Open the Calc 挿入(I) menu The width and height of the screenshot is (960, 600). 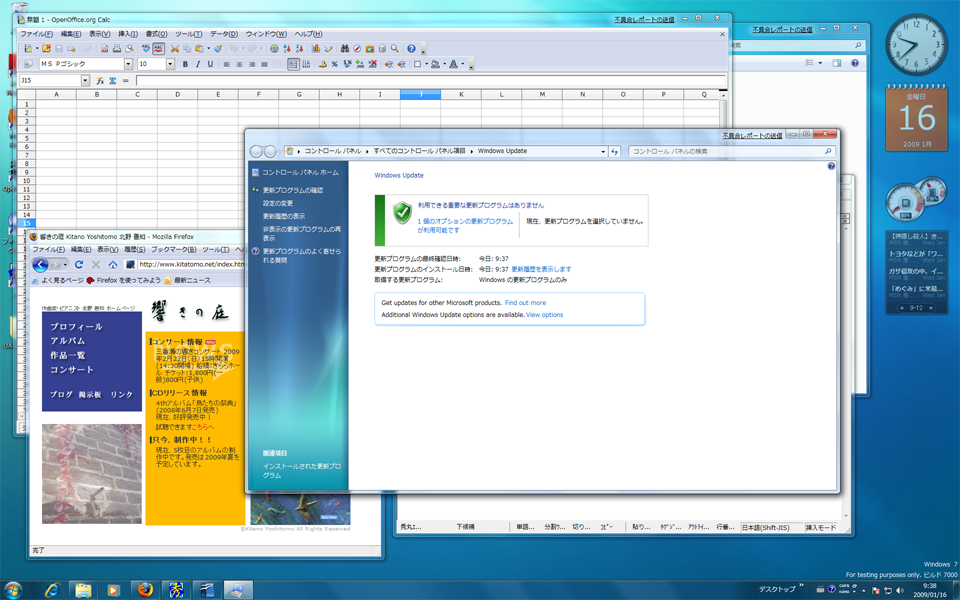(x=128, y=34)
